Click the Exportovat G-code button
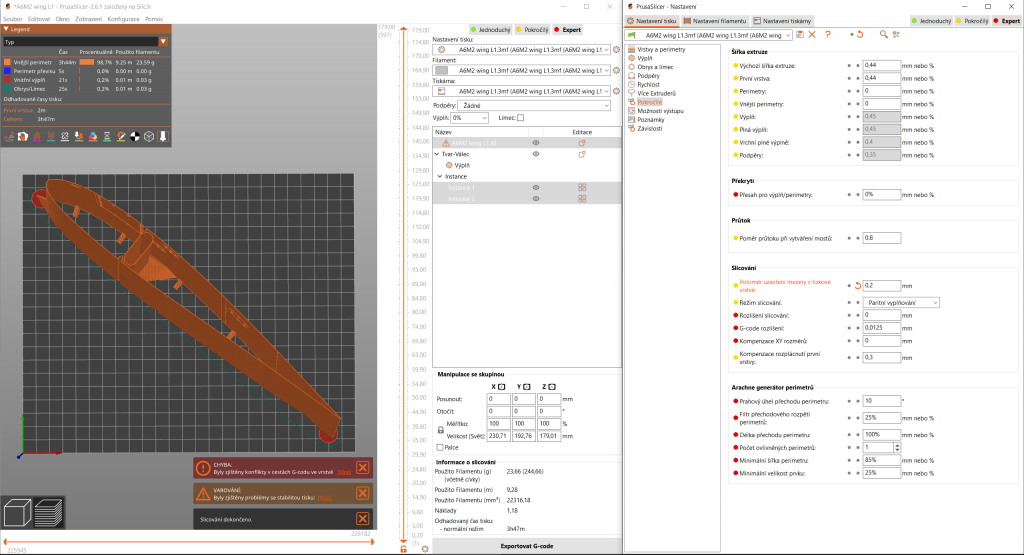Screen dimensions: 1024x555 (x=526, y=545)
